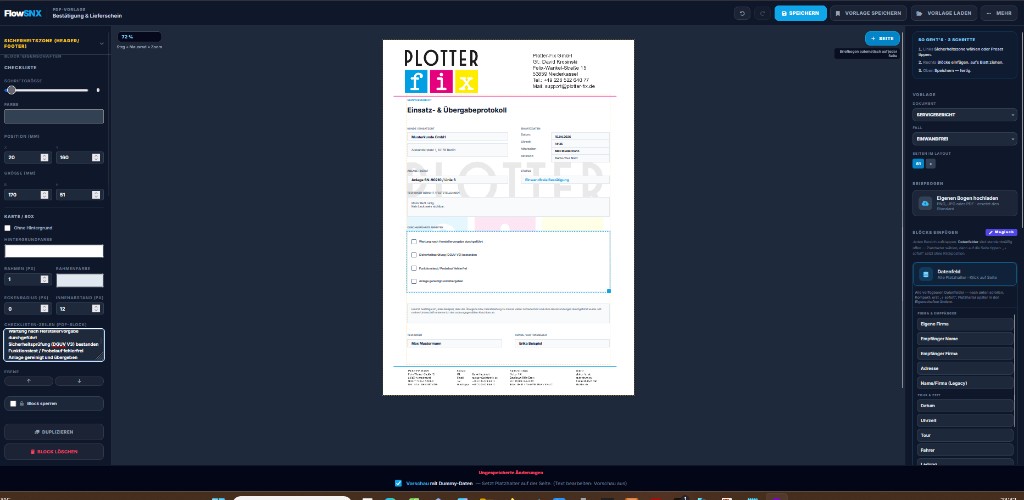The width and height of the screenshot is (1024, 500).
Task: Click the Max Mustermann signature field
Action: (x=455, y=343)
